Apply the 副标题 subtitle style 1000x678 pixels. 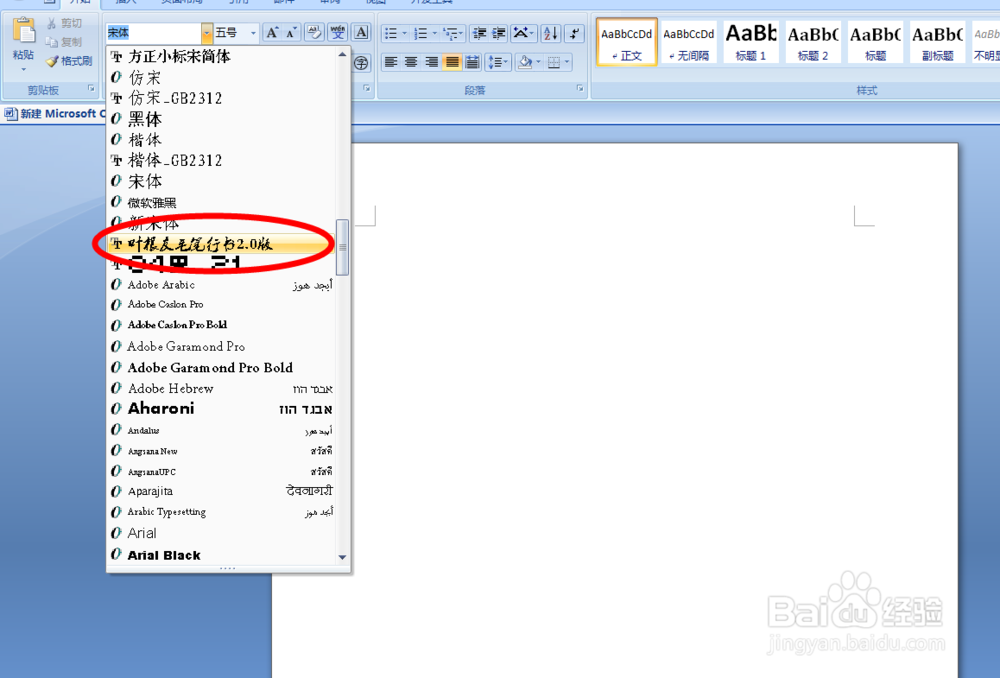[x=937, y=41]
